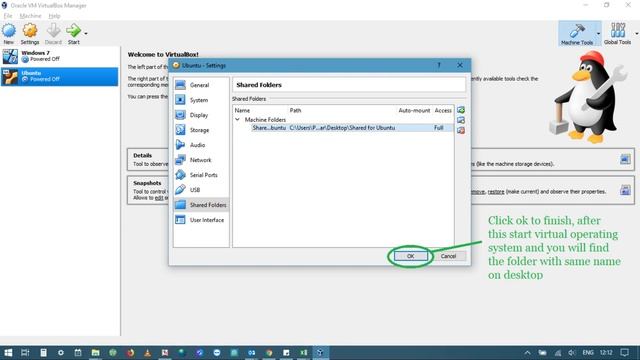The image size is (640, 360).
Task: Click the VirtualBox taskbar icon
Action: tap(321, 353)
